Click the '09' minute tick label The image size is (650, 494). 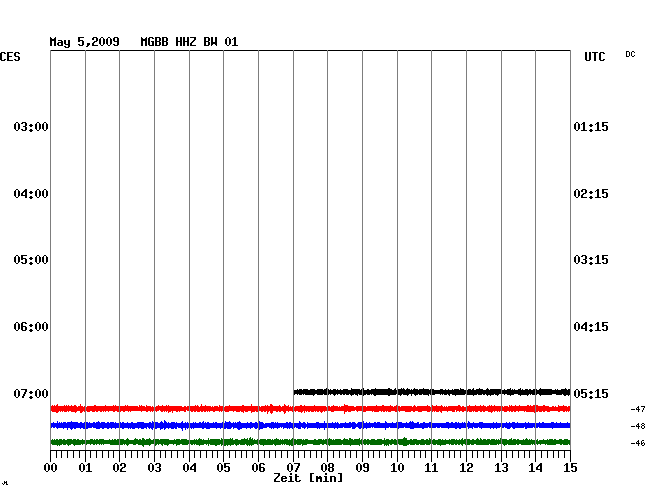(x=362, y=468)
